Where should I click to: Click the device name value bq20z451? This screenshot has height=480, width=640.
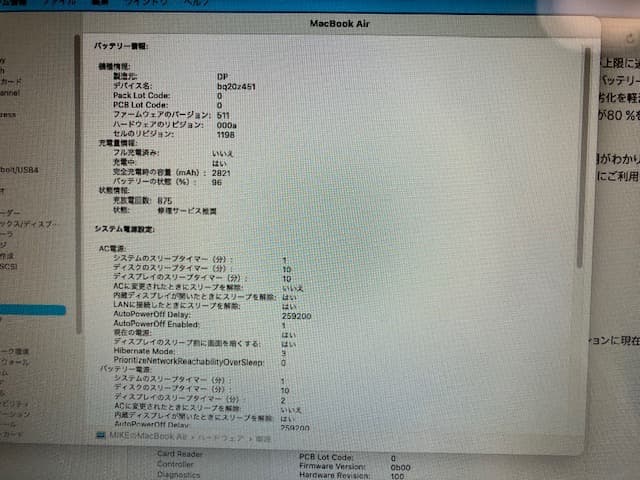[x=236, y=87]
